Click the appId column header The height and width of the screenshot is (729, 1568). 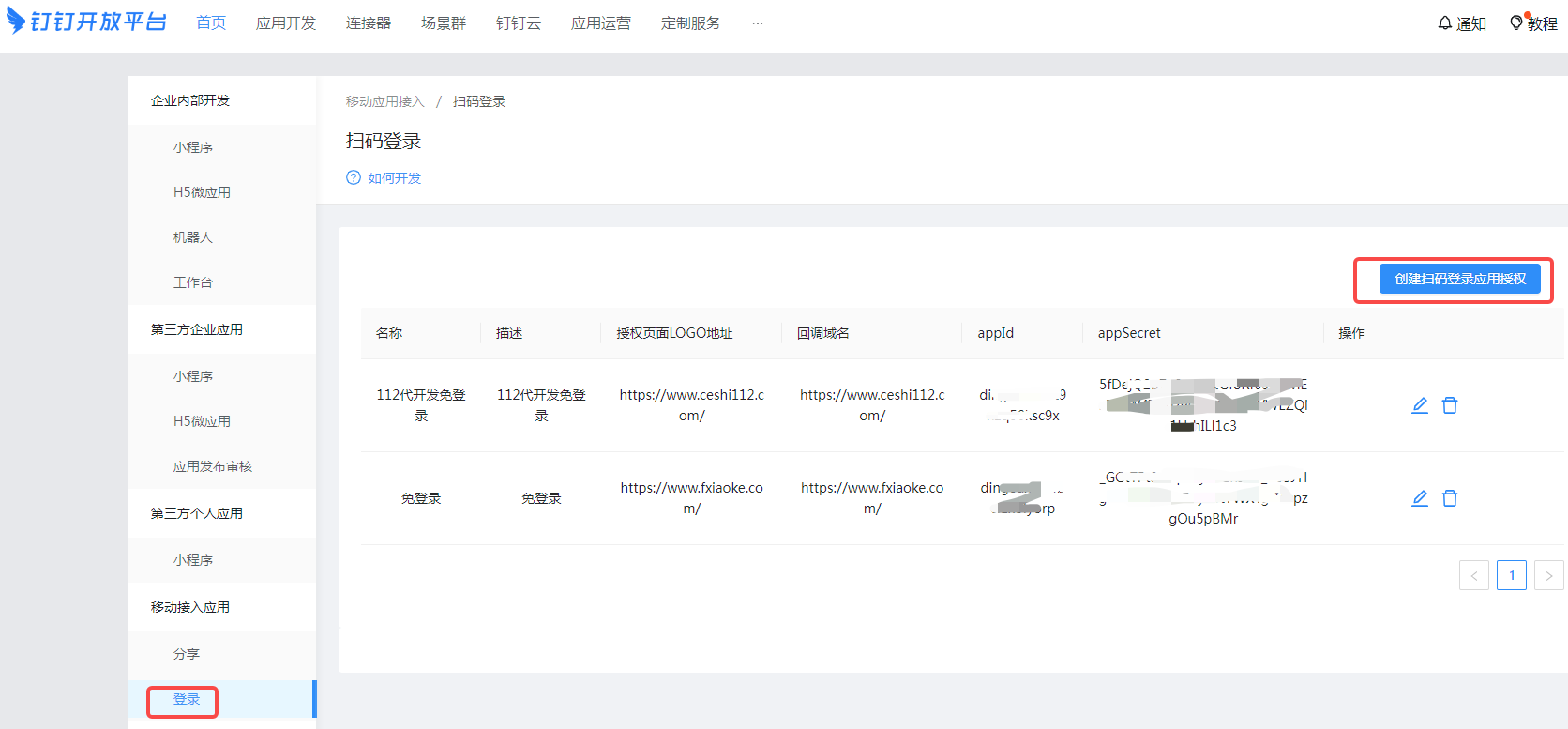[996, 333]
